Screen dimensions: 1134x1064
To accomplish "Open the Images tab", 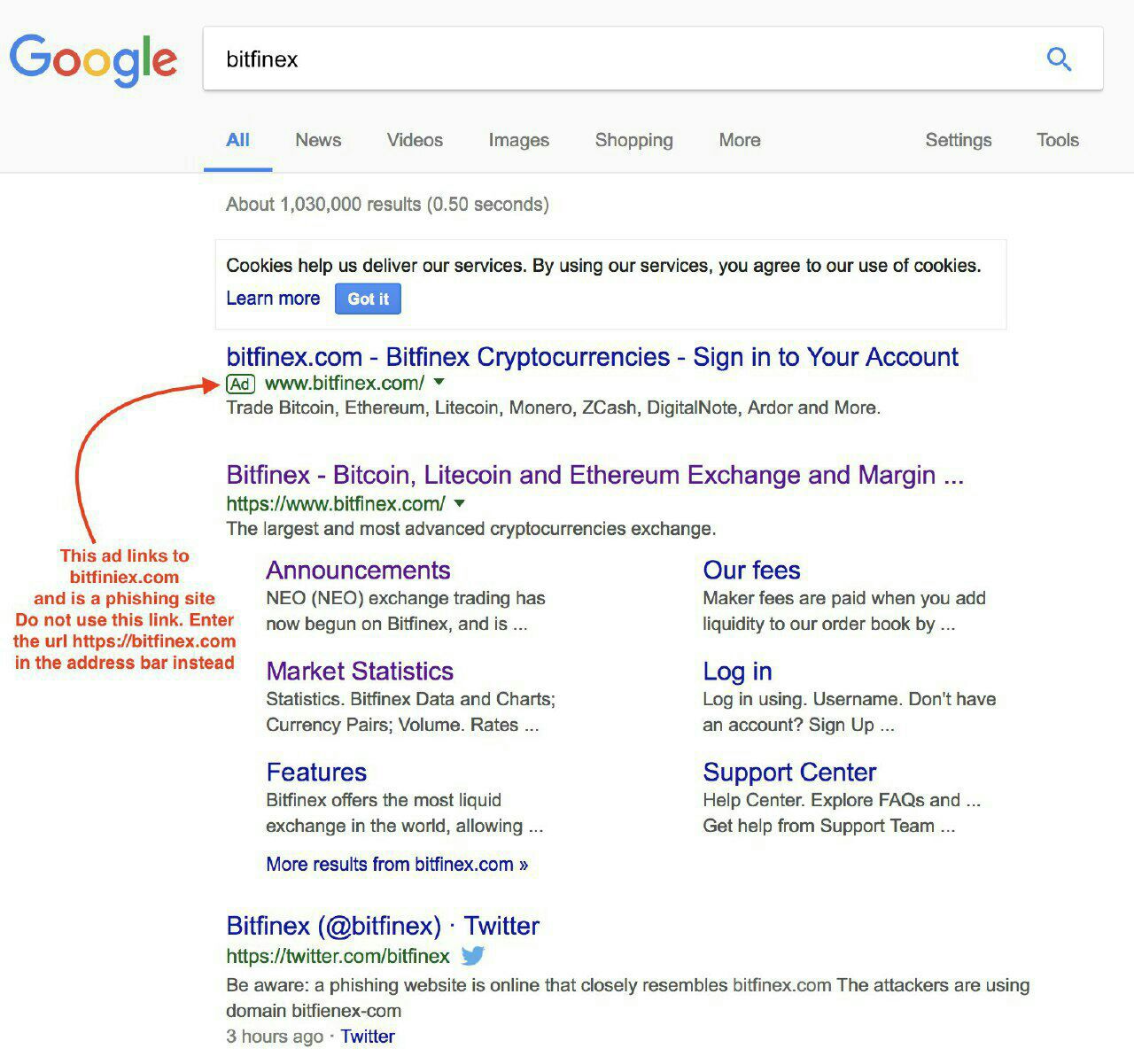I will tap(518, 140).
